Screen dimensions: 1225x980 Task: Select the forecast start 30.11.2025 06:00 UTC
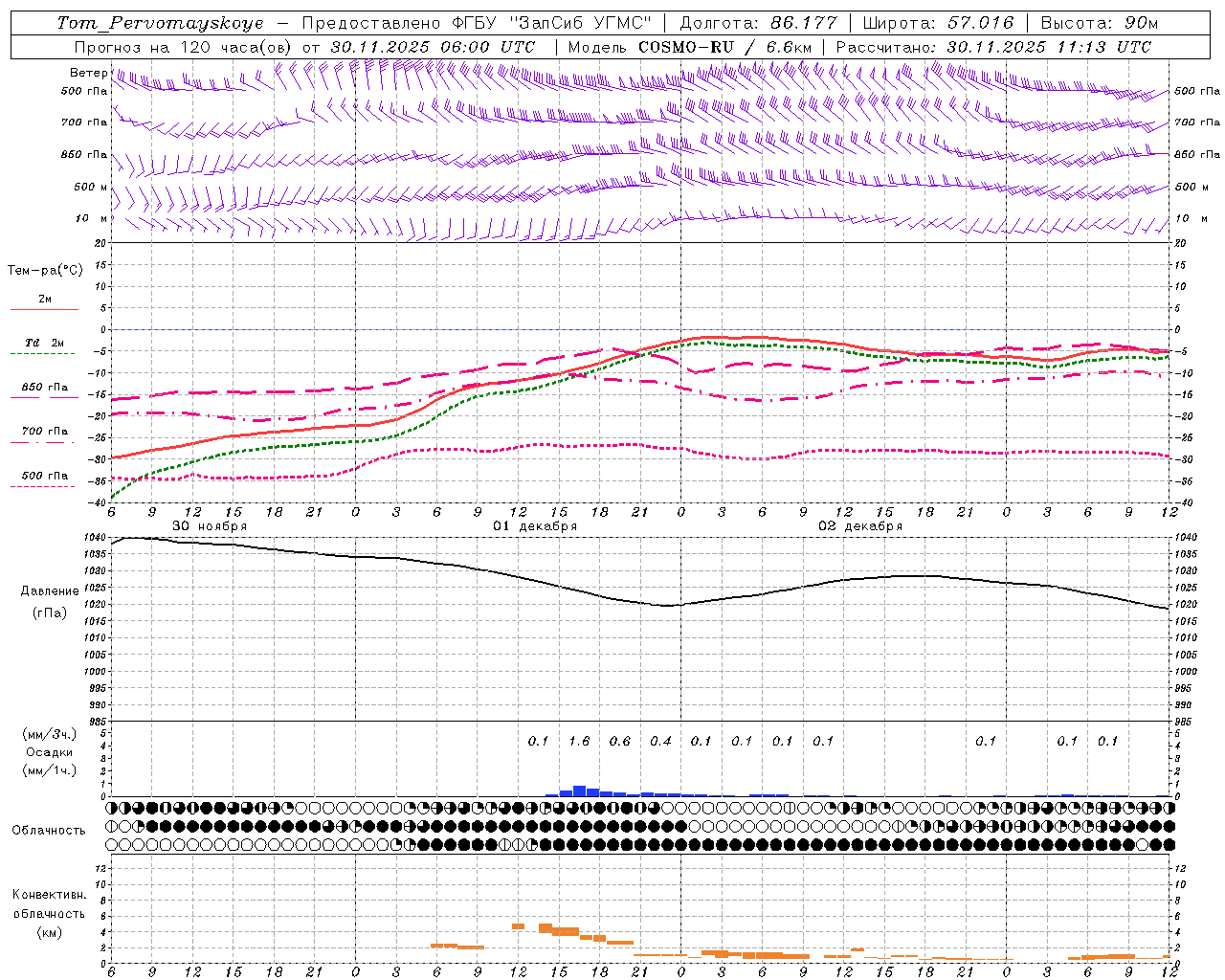click(433, 47)
